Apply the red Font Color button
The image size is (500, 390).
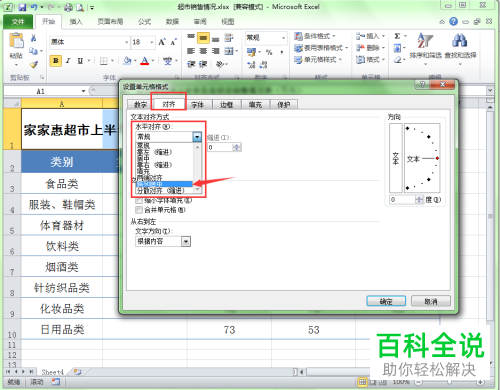145,61
